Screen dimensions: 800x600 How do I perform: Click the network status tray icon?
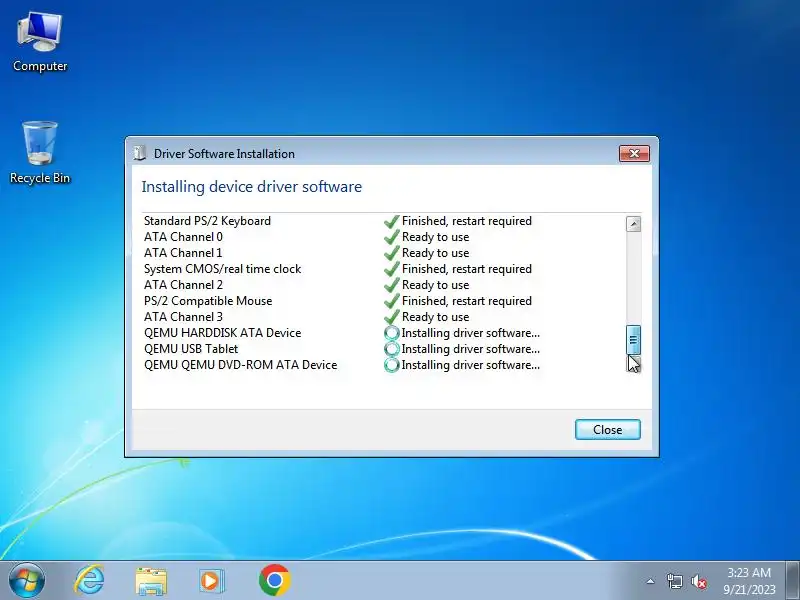click(674, 581)
